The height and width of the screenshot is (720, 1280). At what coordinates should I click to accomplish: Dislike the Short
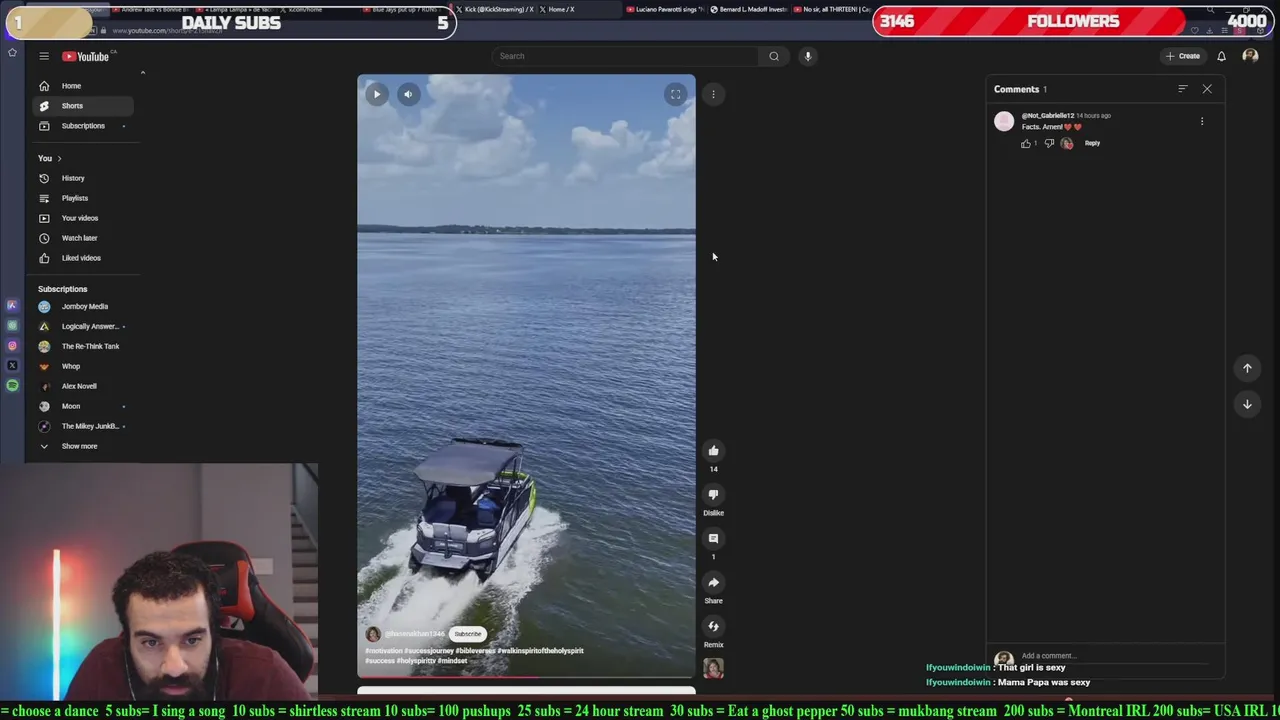coord(713,495)
